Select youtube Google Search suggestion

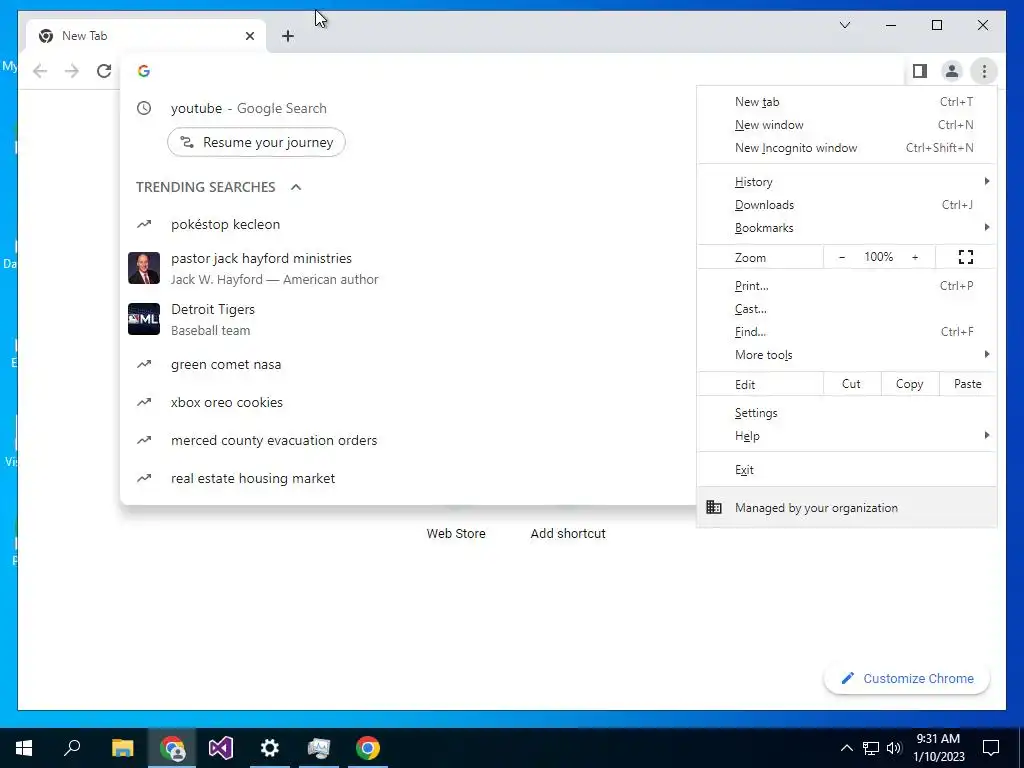pos(408,108)
